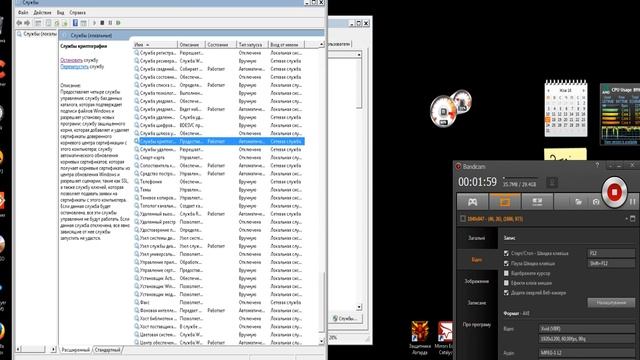640x360 pixels.
Task: Sort services by Состояние column header
Action: [221, 44]
